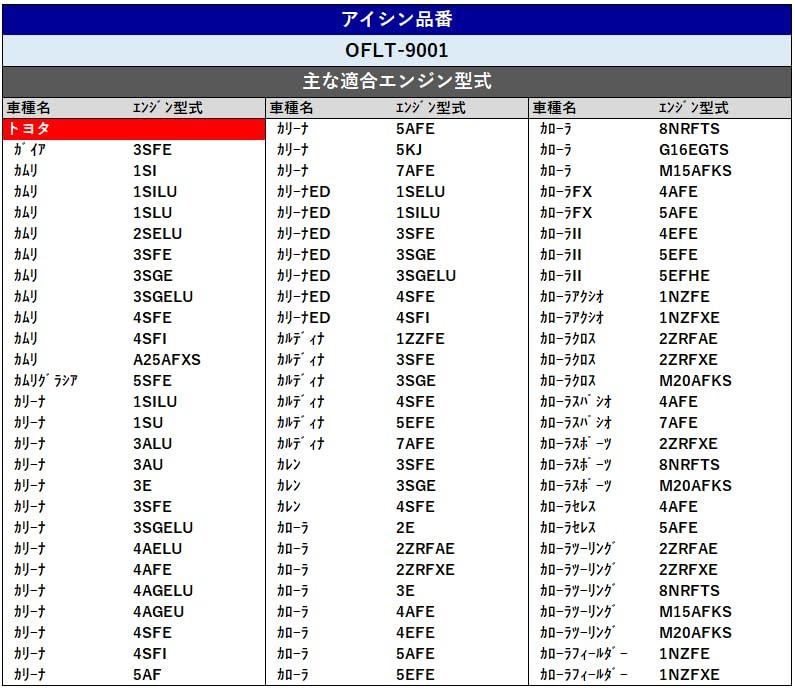Select the 3SGELU cell for カリーナED

click(x=425, y=276)
